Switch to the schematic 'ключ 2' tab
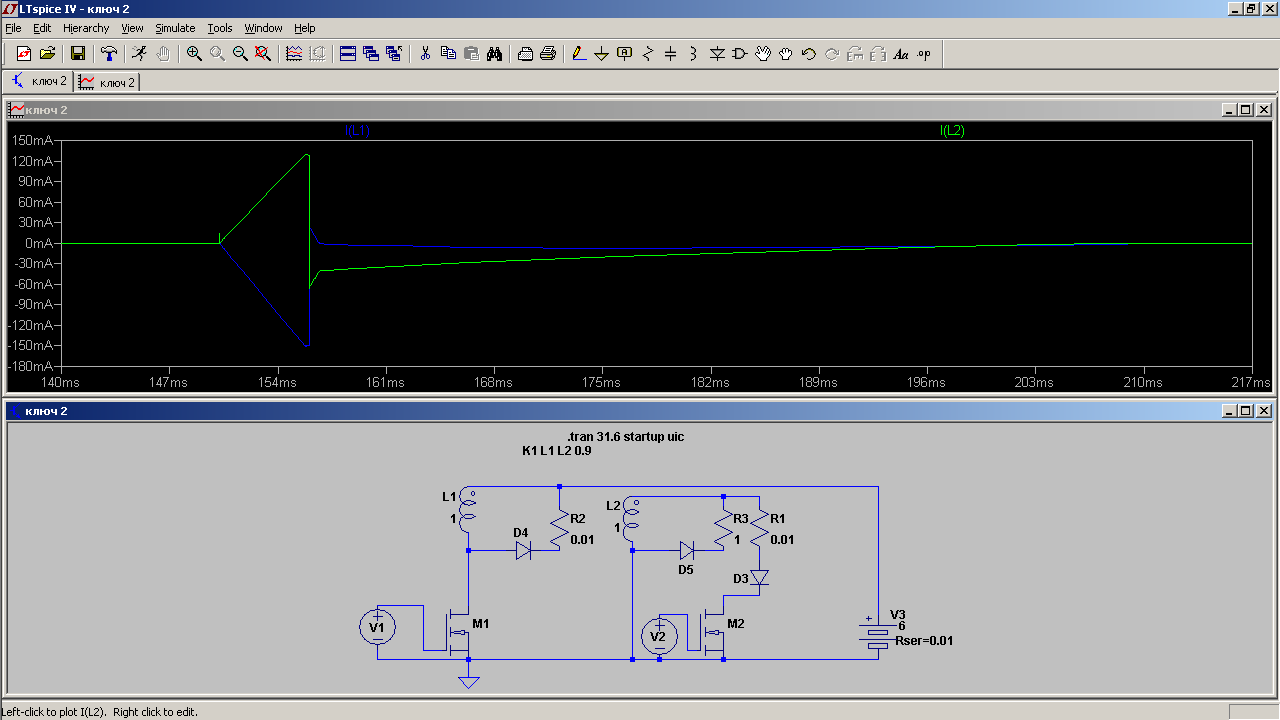This screenshot has height=720, width=1280. (x=39, y=81)
